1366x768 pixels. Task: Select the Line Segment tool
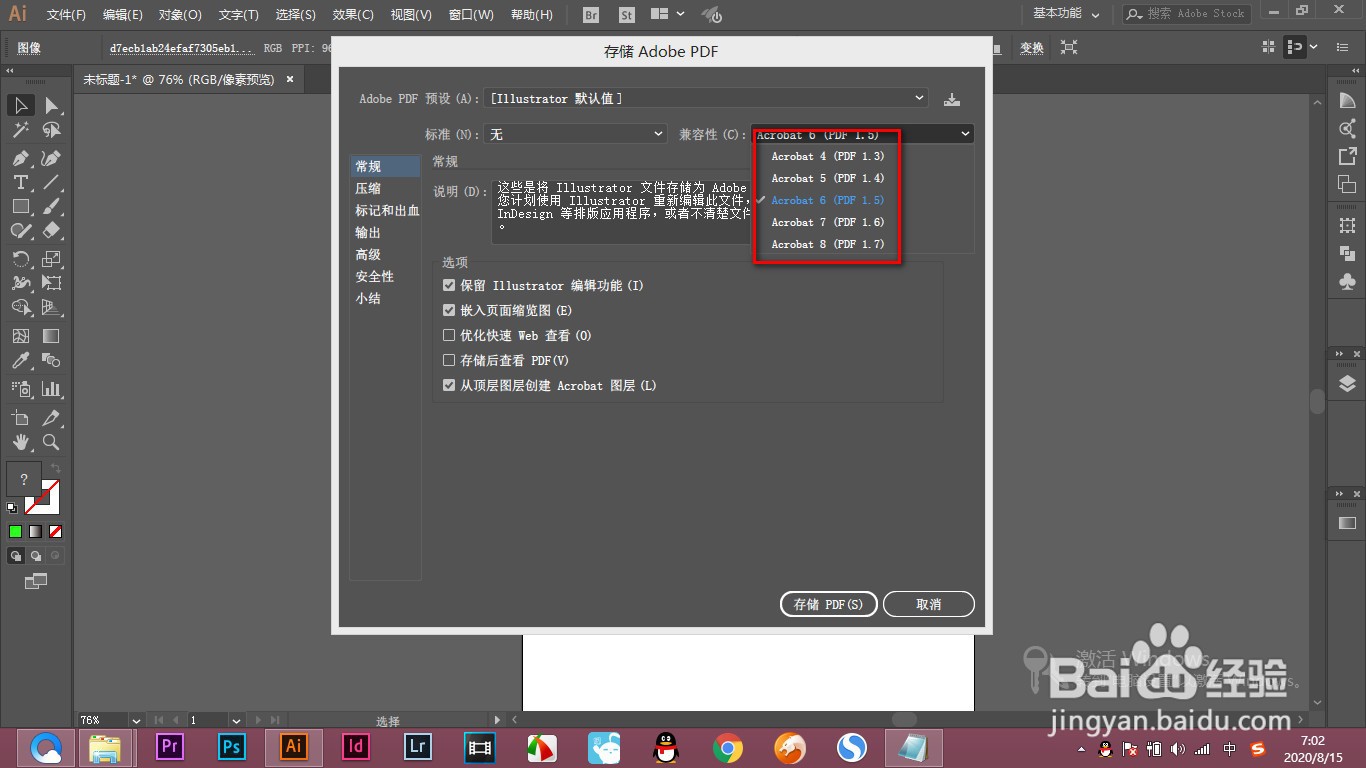click(x=51, y=182)
